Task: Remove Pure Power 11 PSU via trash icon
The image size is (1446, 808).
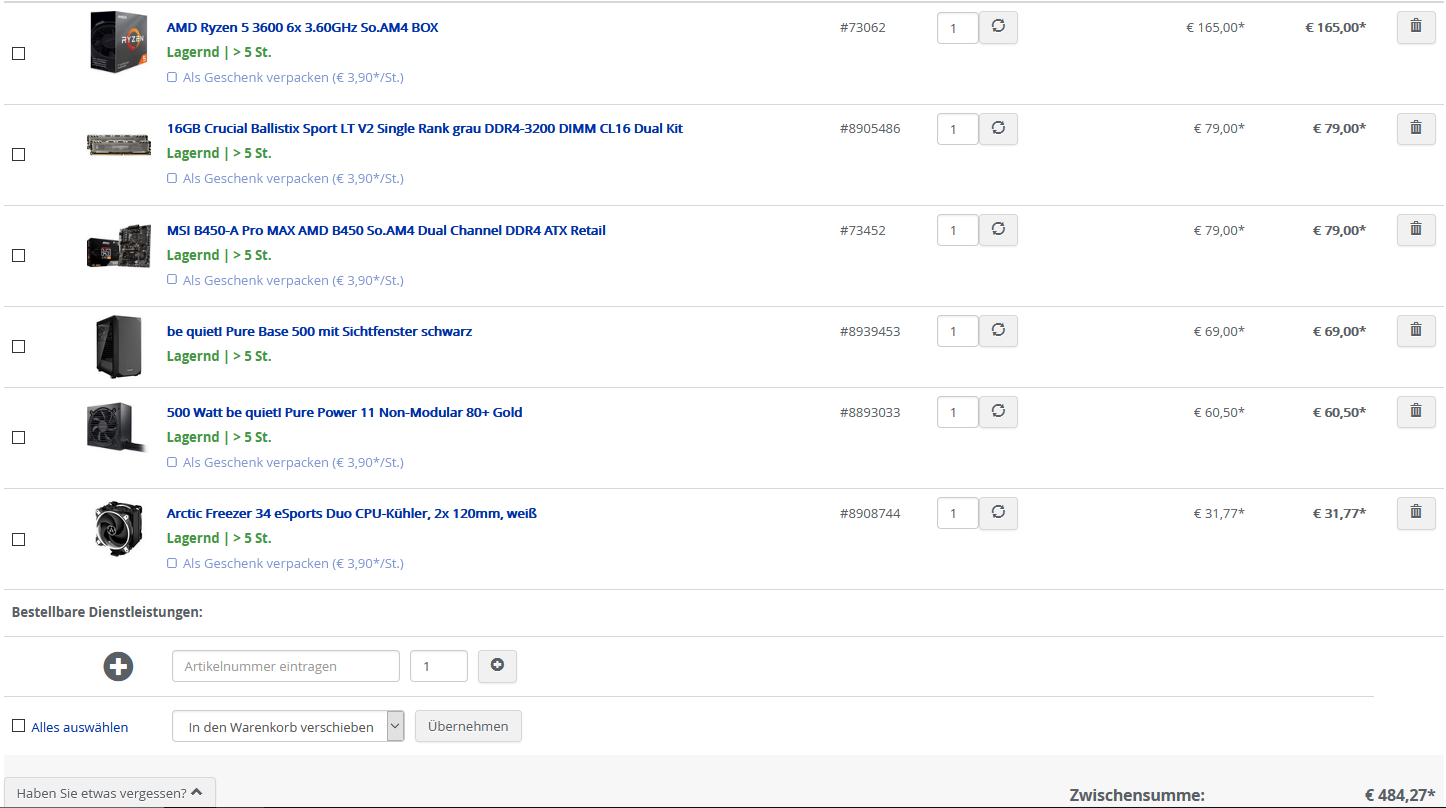Action: point(1415,412)
